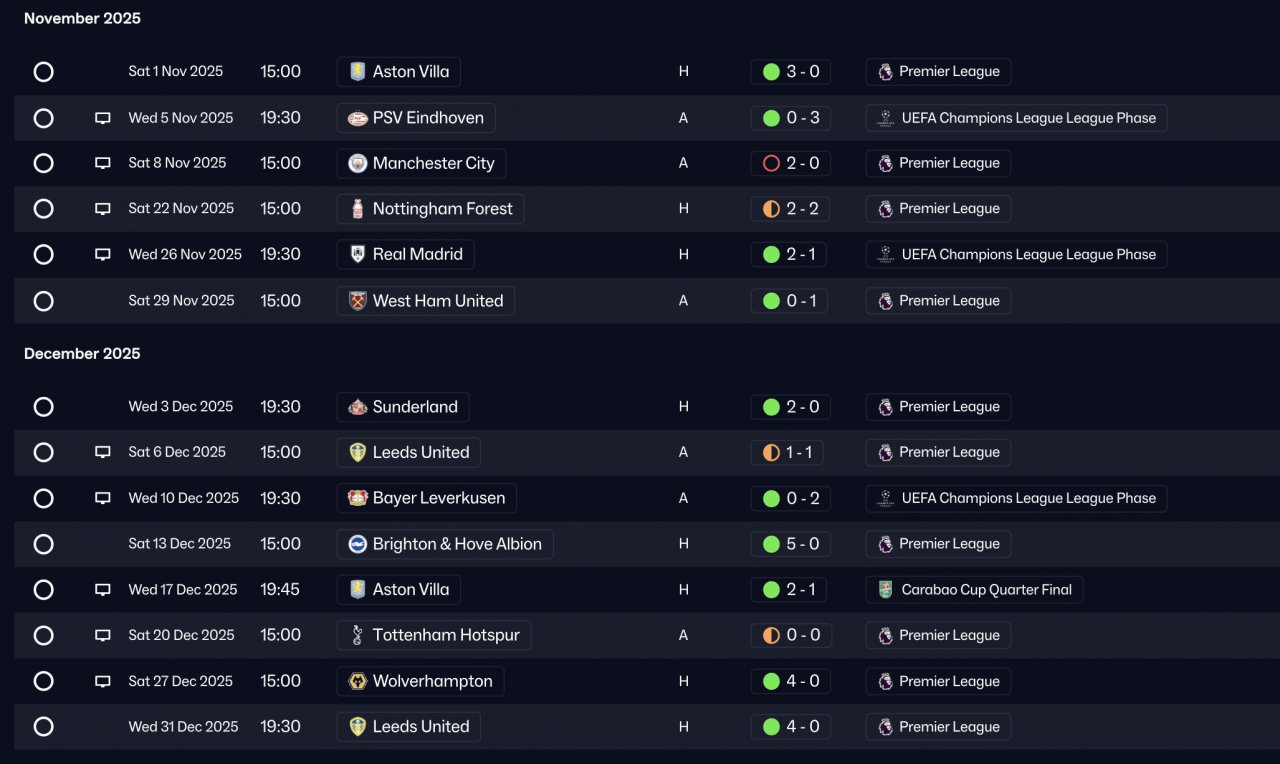Viewport: 1280px width, 764px height.
Task: Click the December 2025 month heading
Action: point(82,353)
